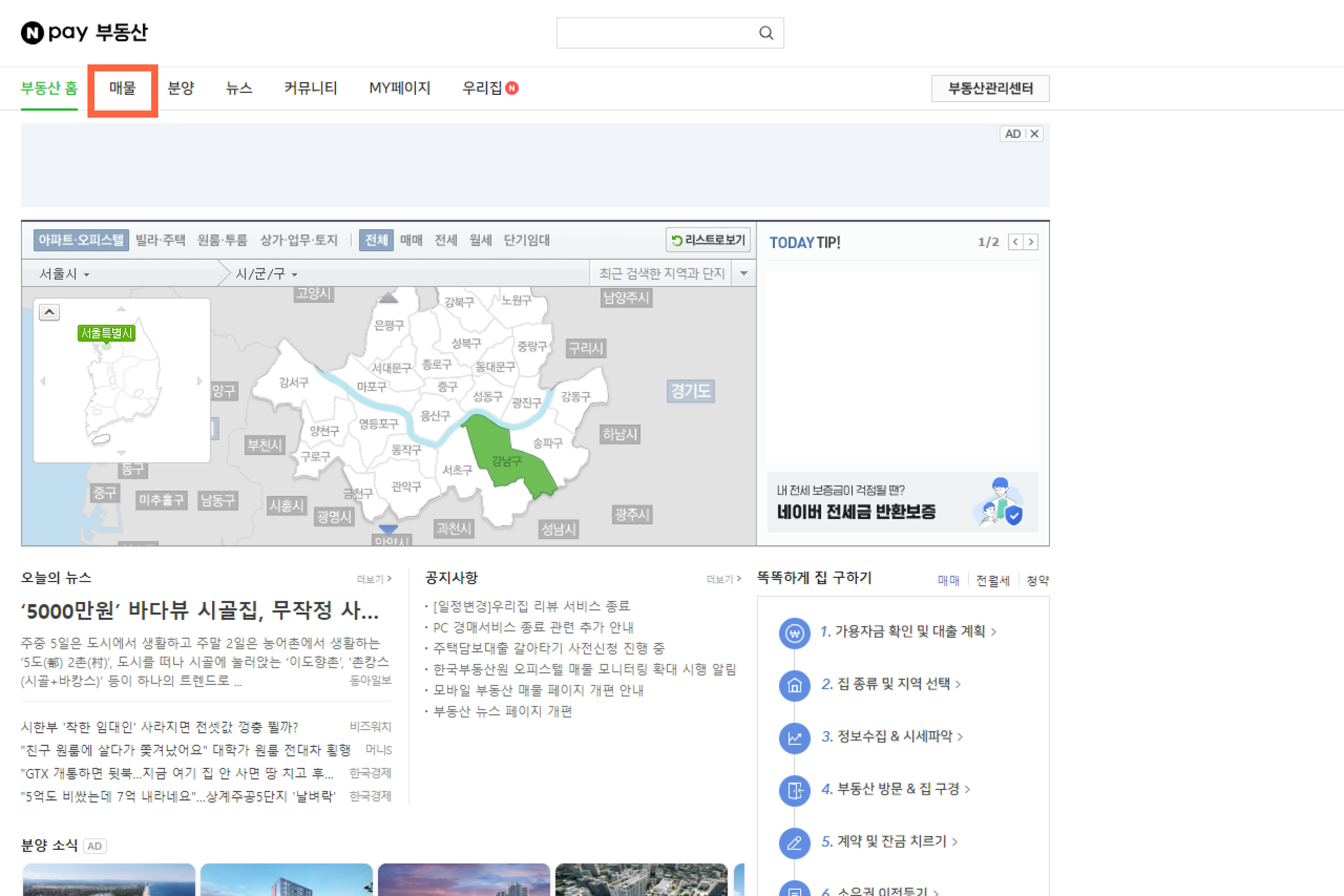Select 아파트·오피스텔 property type filter
This screenshot has height=896, width=1344.
point(81,240)
